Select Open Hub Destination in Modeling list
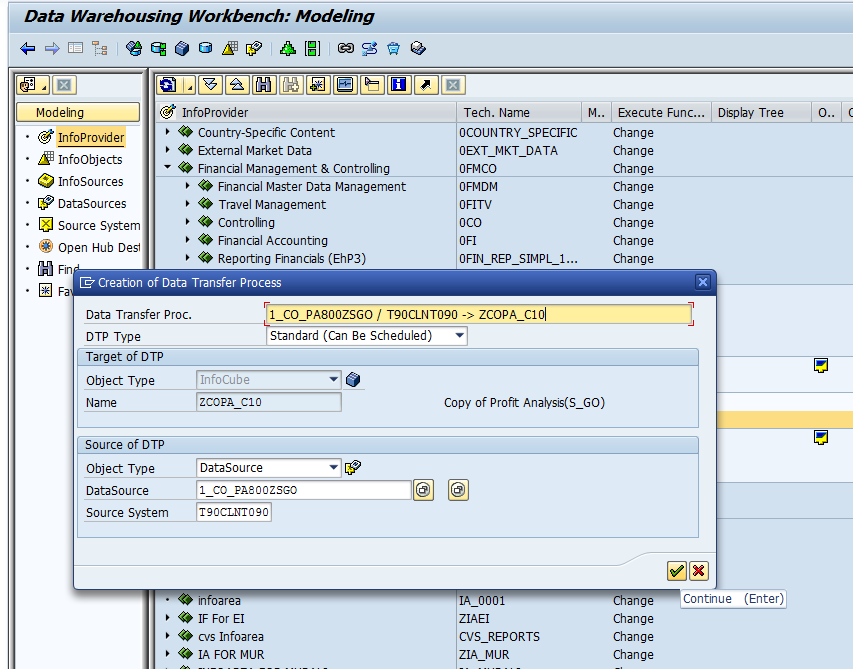 (x=98, y=247)
